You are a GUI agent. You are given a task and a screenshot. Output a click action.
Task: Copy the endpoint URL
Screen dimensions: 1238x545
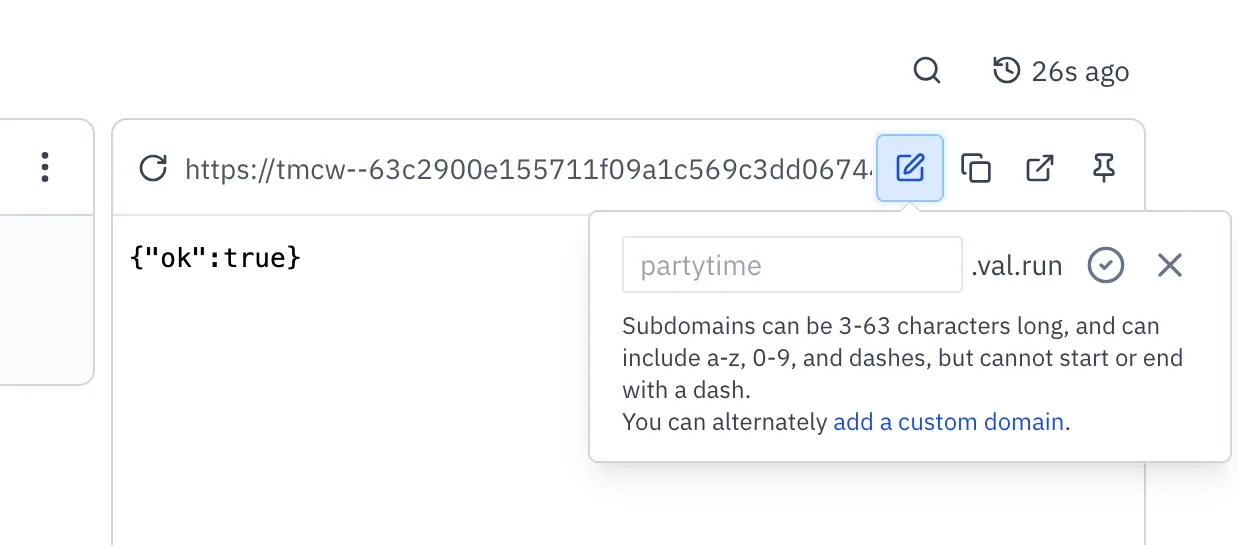pos(975,168)
